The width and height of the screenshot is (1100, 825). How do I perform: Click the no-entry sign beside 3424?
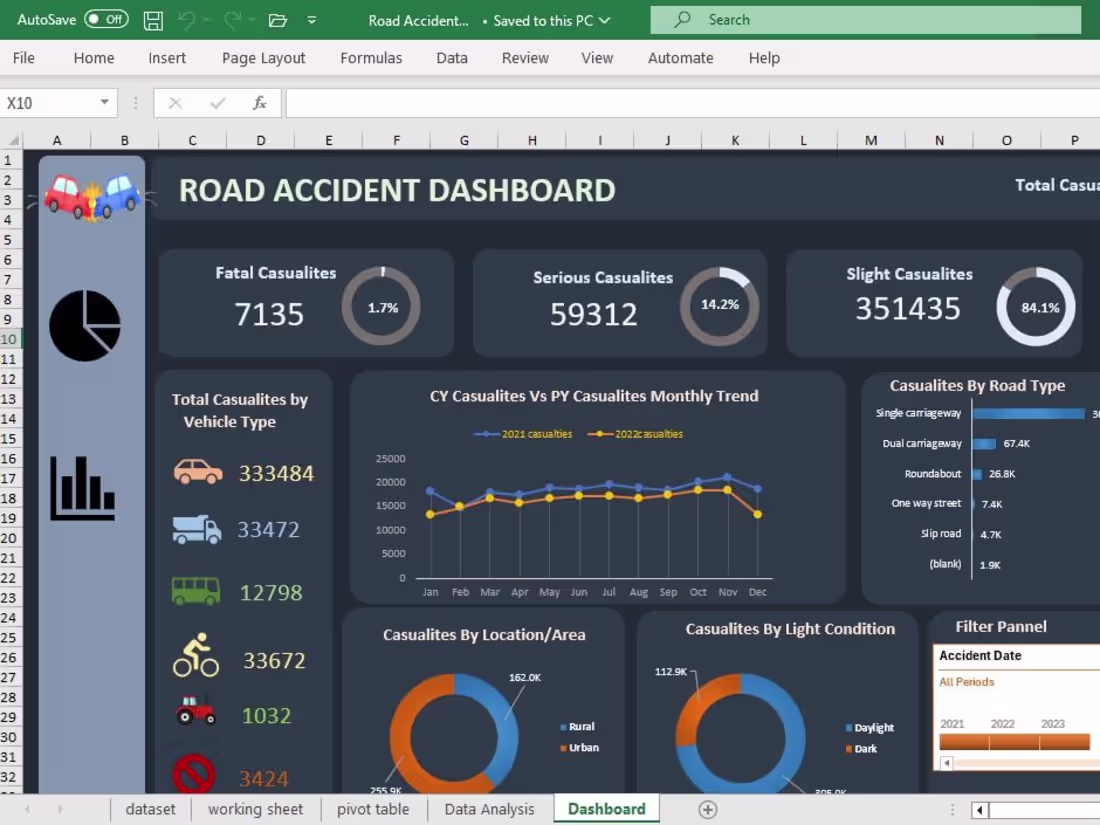point(194,771)
